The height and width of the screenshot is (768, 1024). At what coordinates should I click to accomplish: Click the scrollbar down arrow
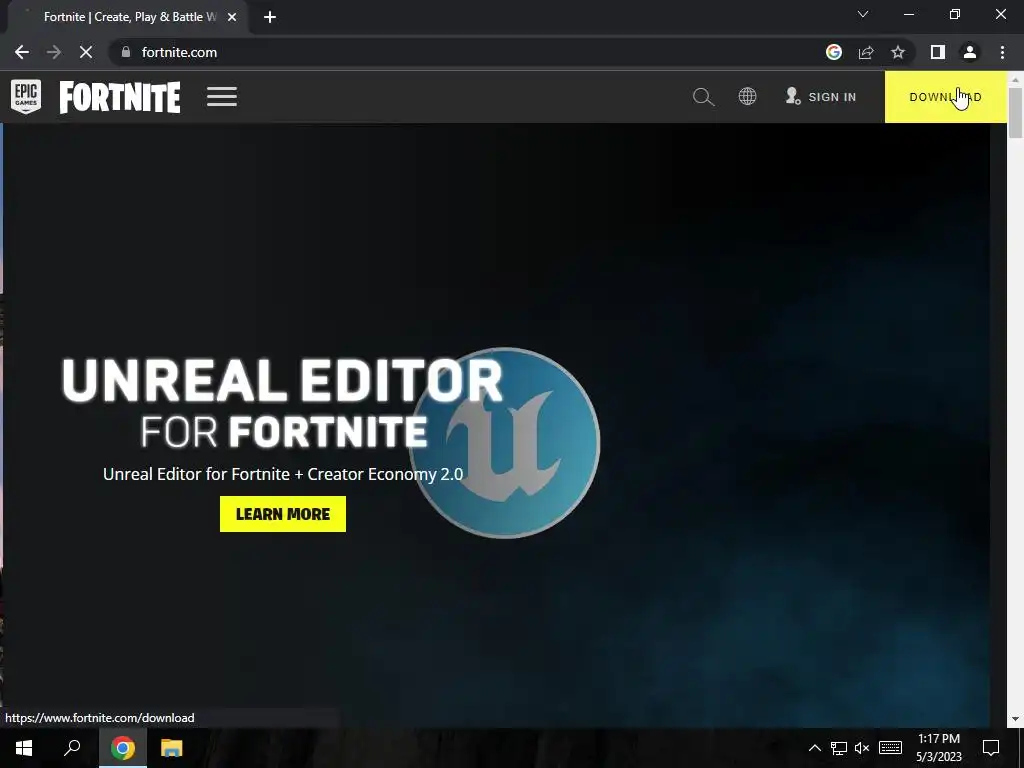[x=1016, y=719]
